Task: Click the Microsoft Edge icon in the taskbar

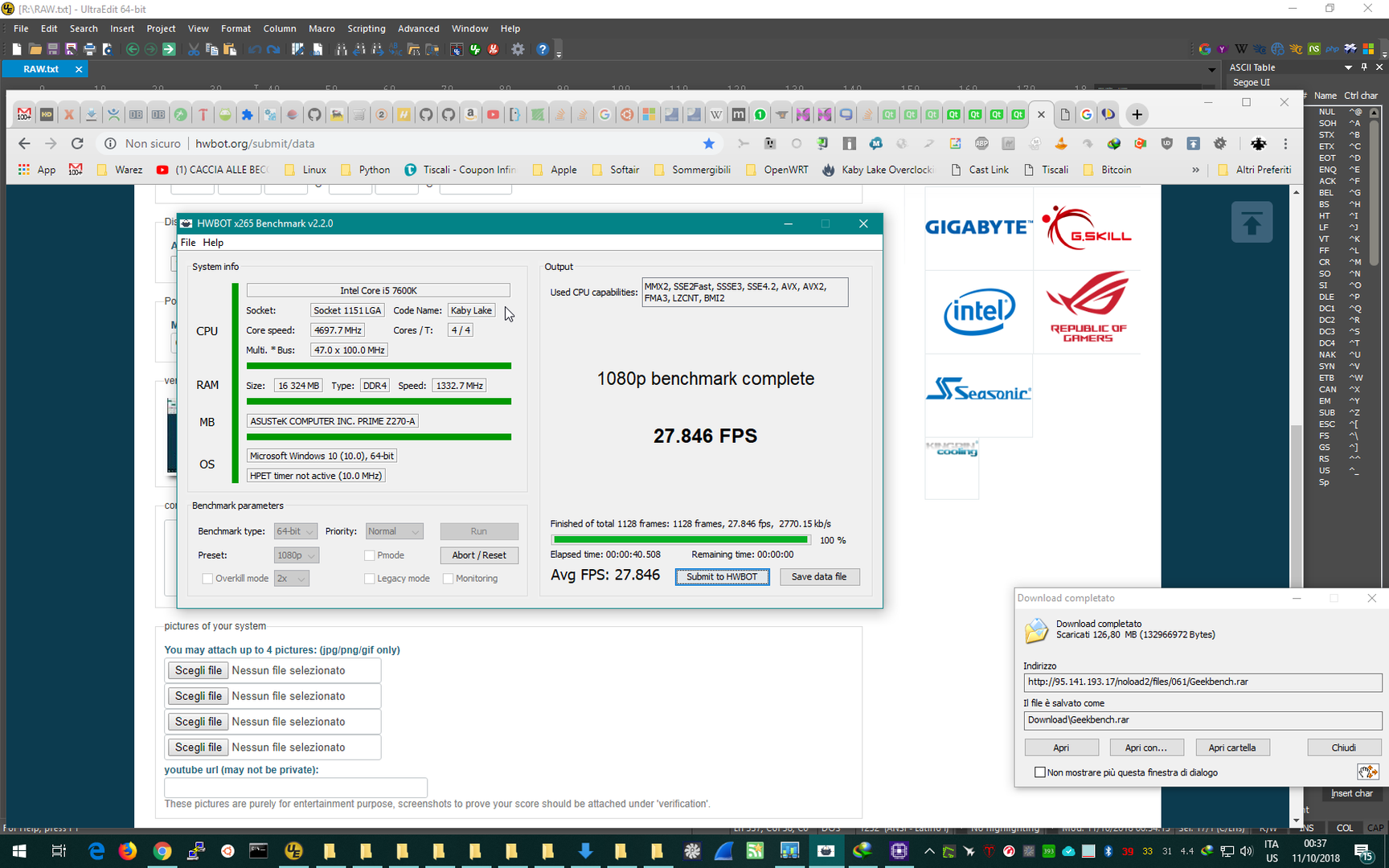Action: tap(96, 851)
